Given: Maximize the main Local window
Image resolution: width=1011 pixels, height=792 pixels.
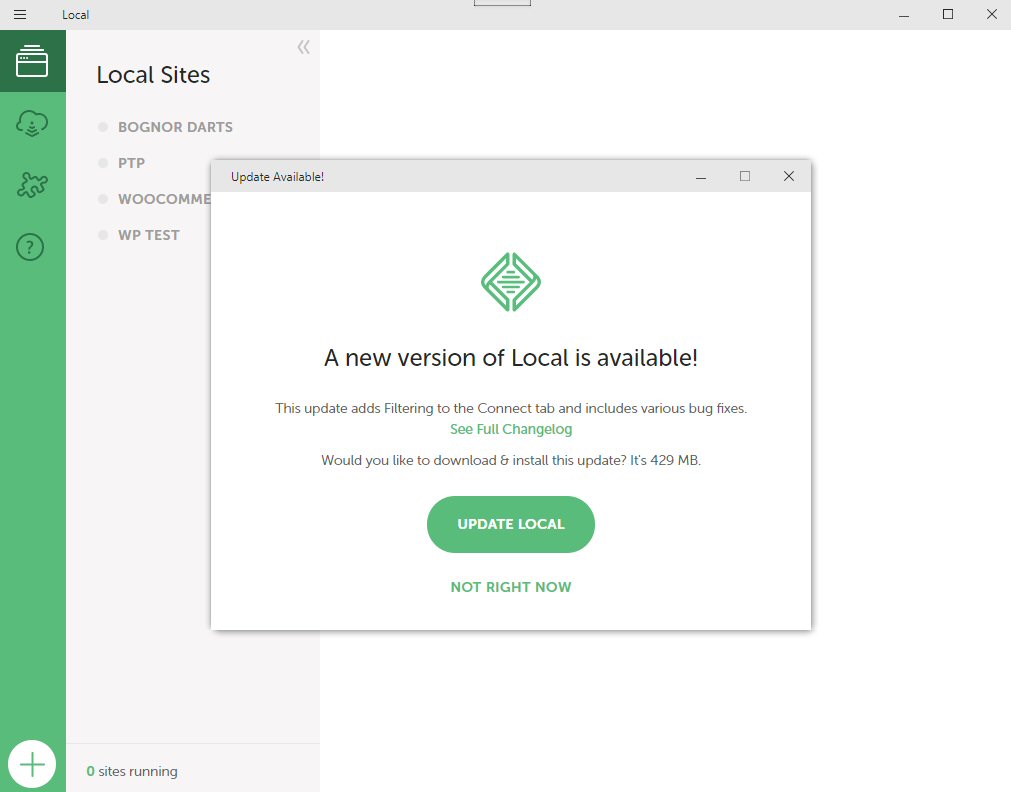Looking at the screenshot, I should [948, 14].
